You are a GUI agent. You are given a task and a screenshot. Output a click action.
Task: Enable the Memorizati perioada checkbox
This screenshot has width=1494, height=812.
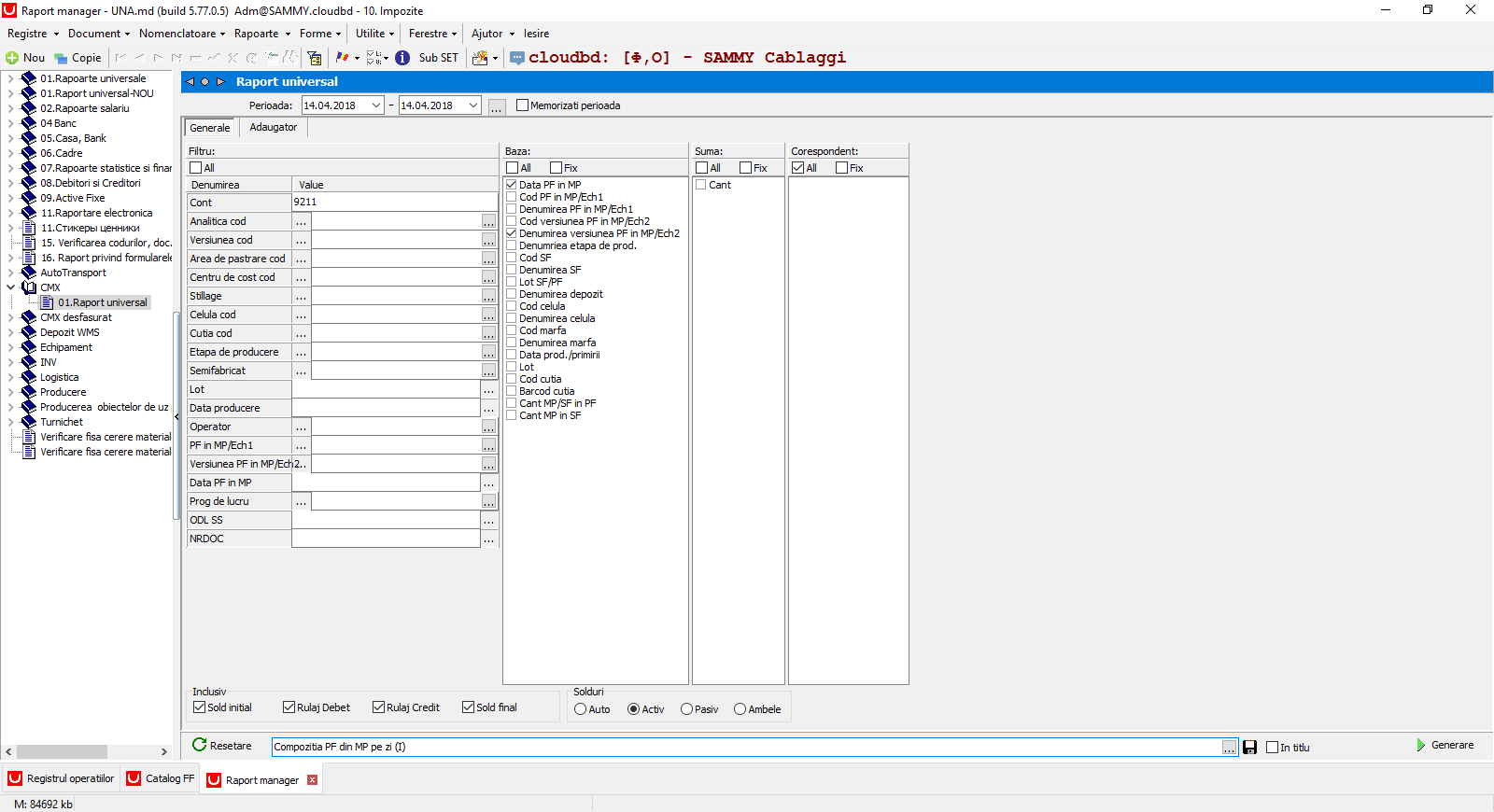click(522, 105)
